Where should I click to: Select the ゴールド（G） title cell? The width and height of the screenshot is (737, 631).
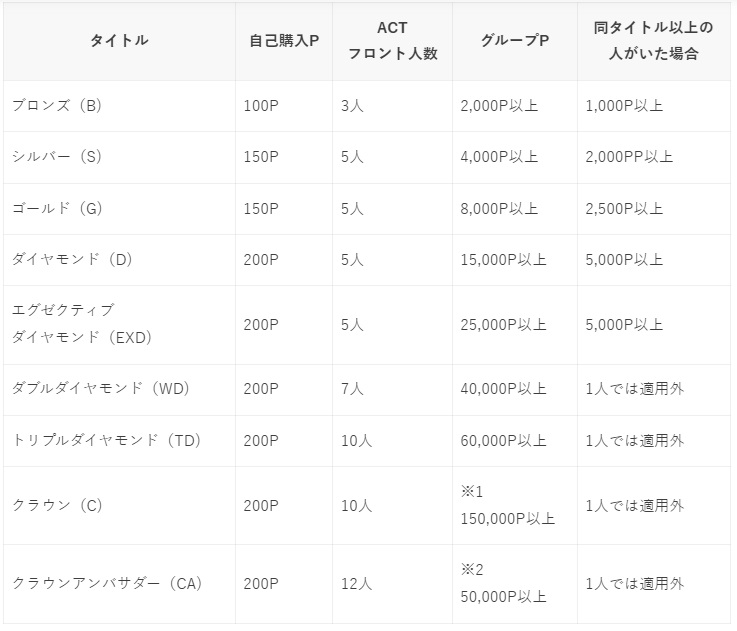(119, 209)
